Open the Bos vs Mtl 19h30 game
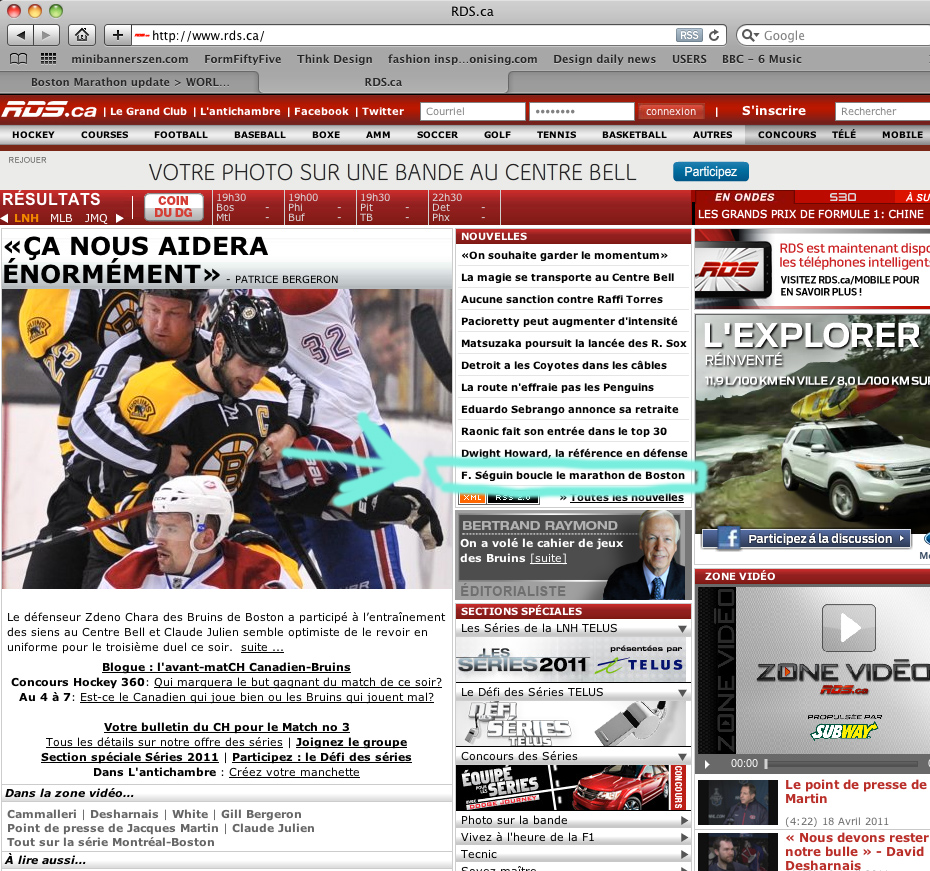 pyautogui.click(x=248, y=208)
